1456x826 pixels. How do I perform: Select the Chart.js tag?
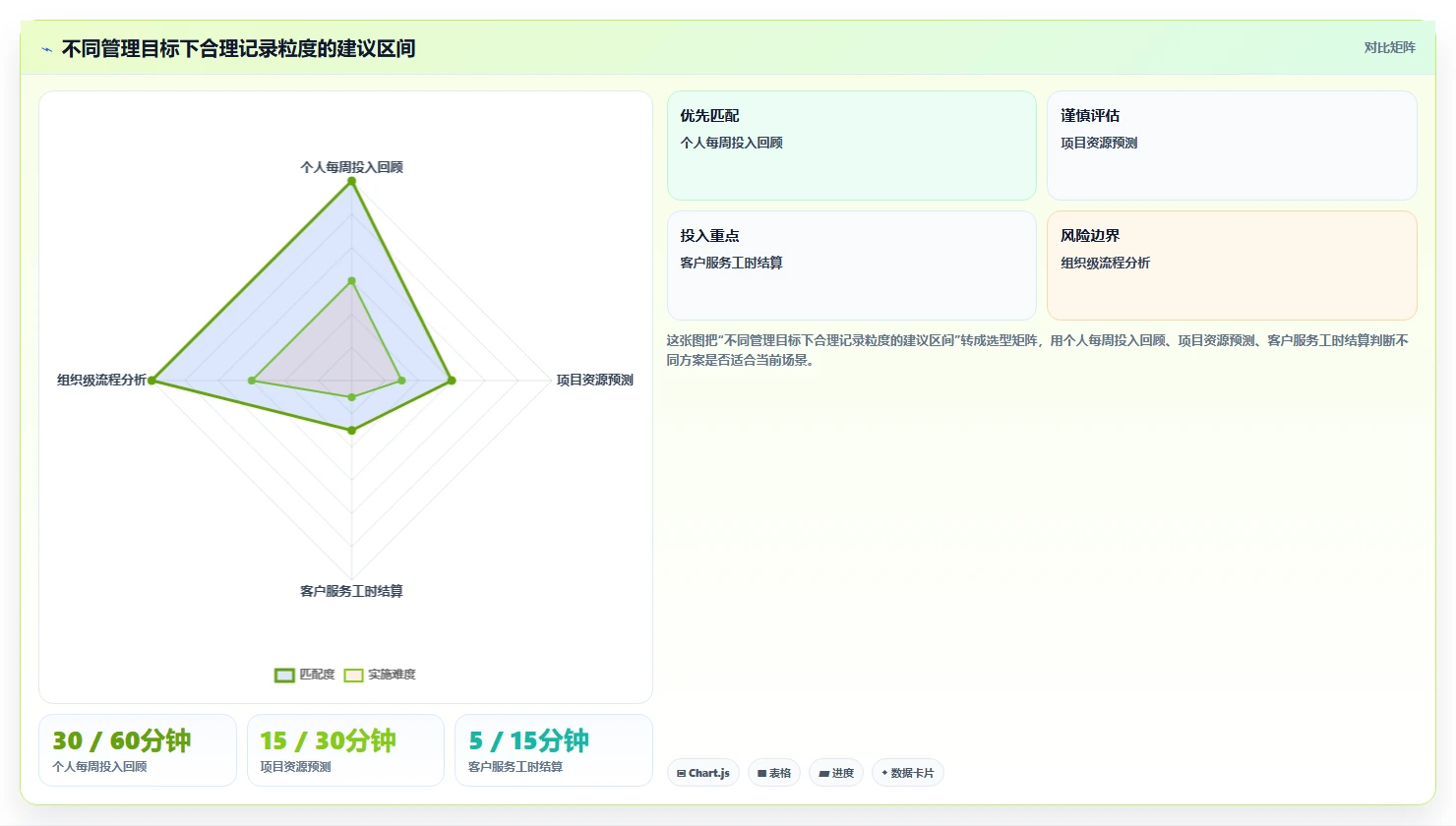pos(703,773)
